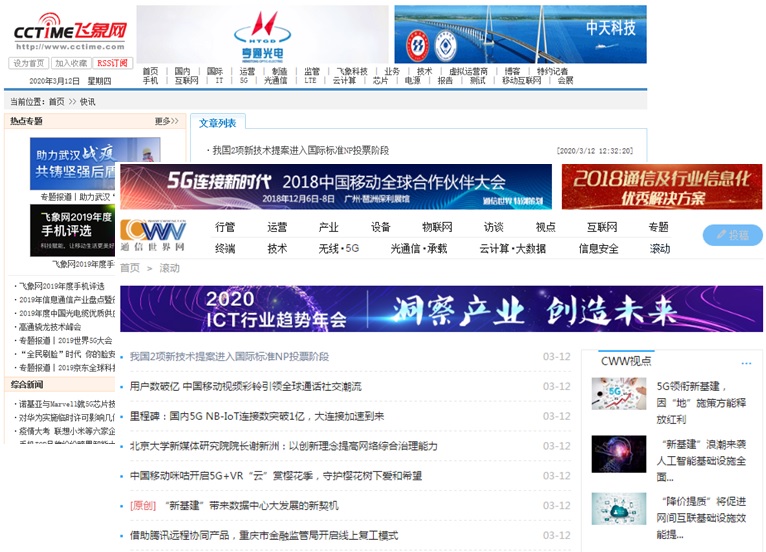Image resolution: width=766 pixels, height=552 pixels.
Task: Open sidebar link 高通骁龙技术峰会
Action: 50,327
